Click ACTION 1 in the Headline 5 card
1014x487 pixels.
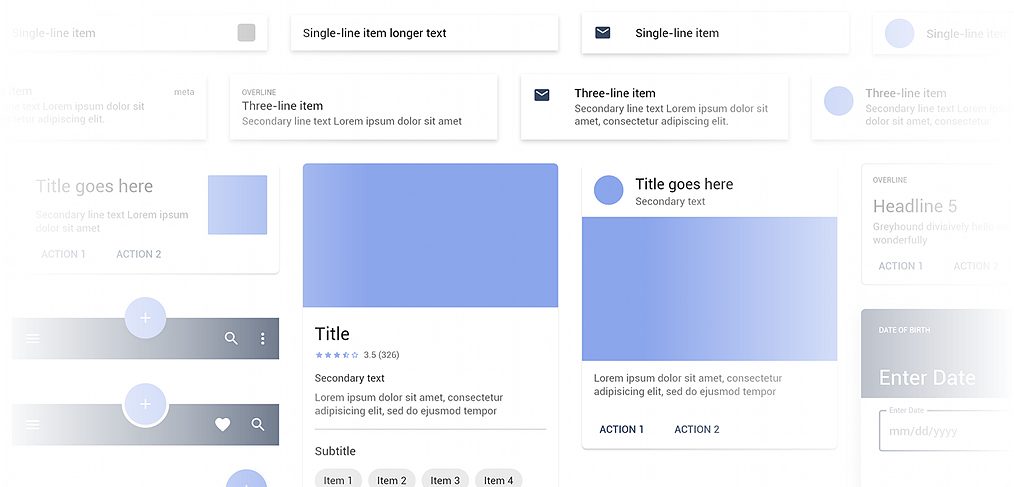[900, 266]
